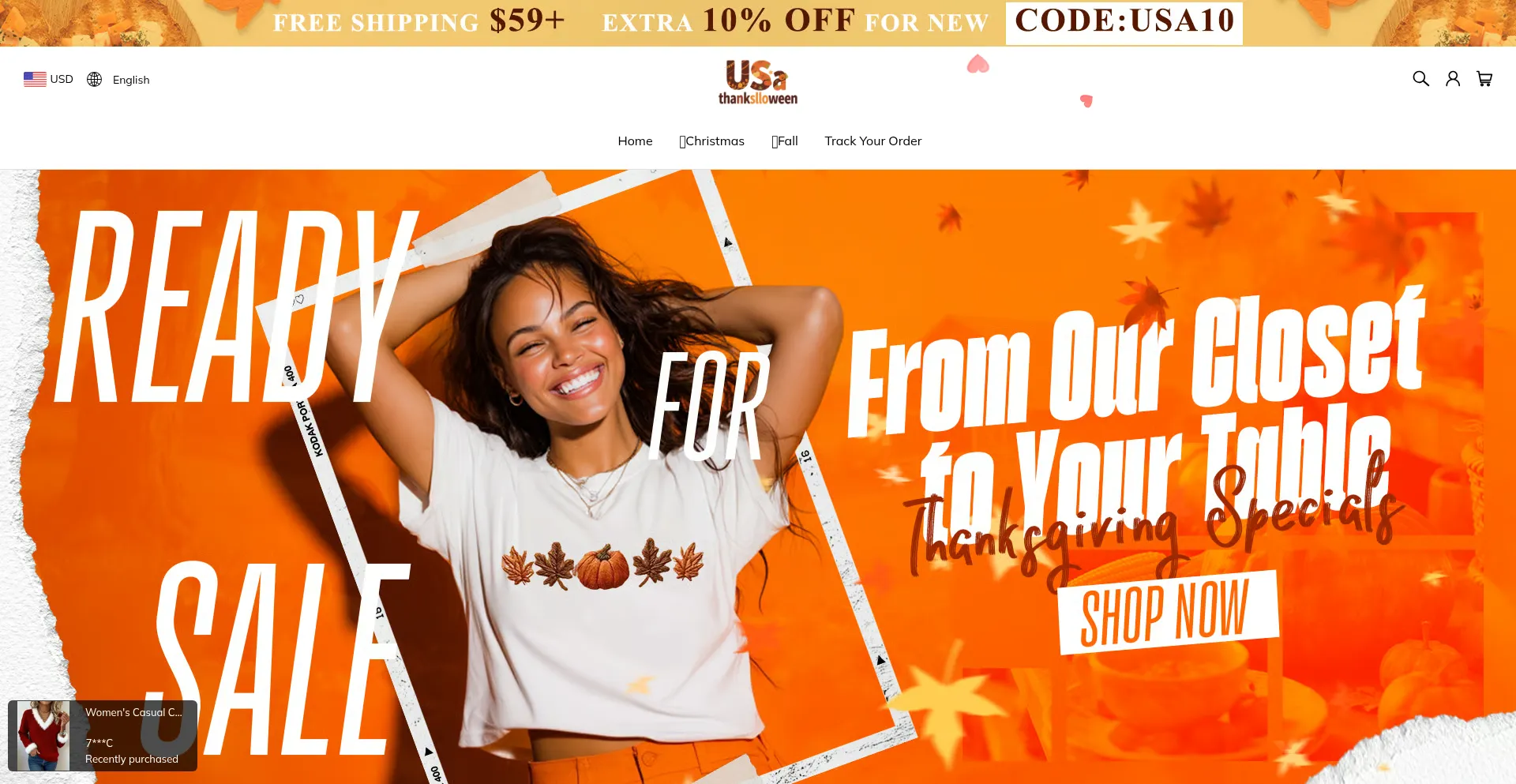Open the recently purchased sweater thumbnail
Viewport: 1516px width, 784px height.
tap(43, 736)
